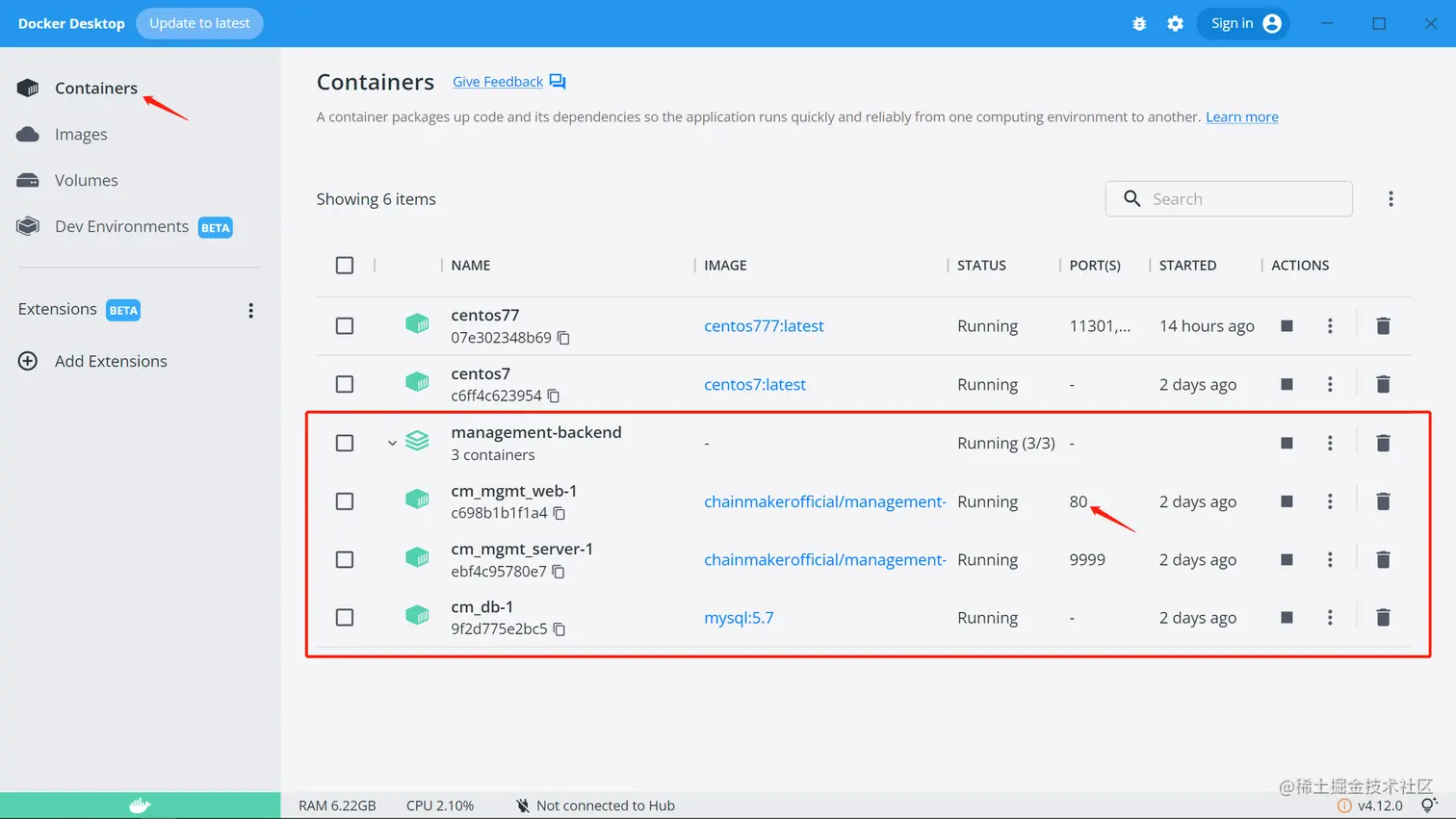
Task: Open the centos777:latest image link
Action: point(764,326)
